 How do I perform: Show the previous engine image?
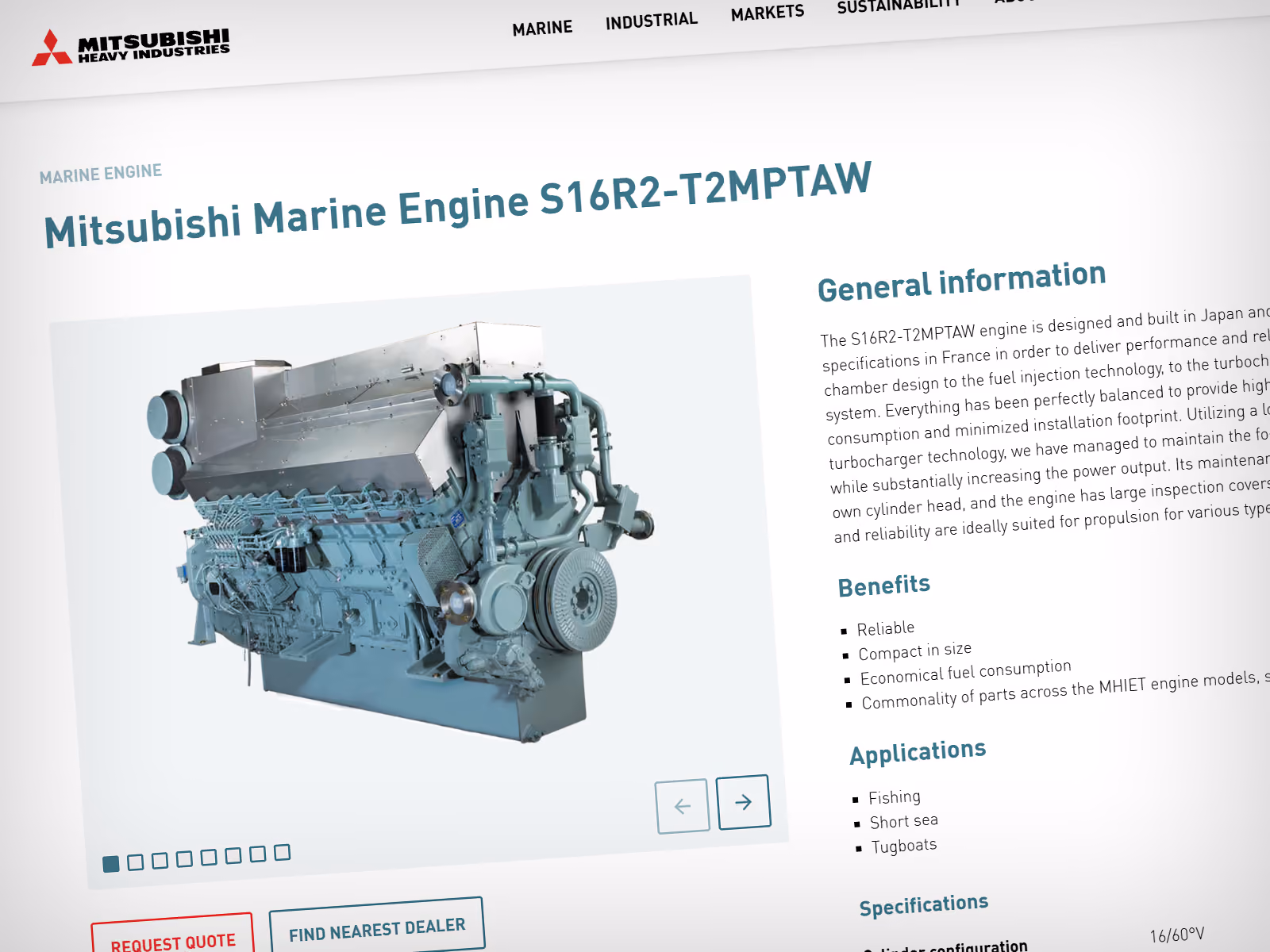pos(683,806)
